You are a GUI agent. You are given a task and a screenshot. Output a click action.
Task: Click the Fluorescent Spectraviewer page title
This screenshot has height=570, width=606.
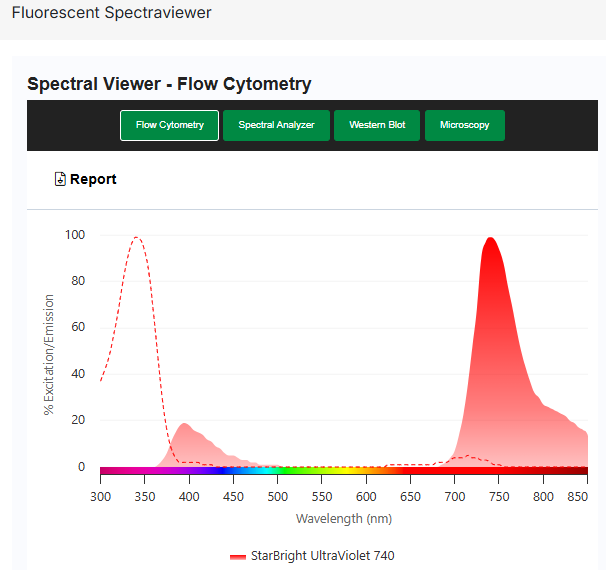pyautogui.click(x=111, y=14)
